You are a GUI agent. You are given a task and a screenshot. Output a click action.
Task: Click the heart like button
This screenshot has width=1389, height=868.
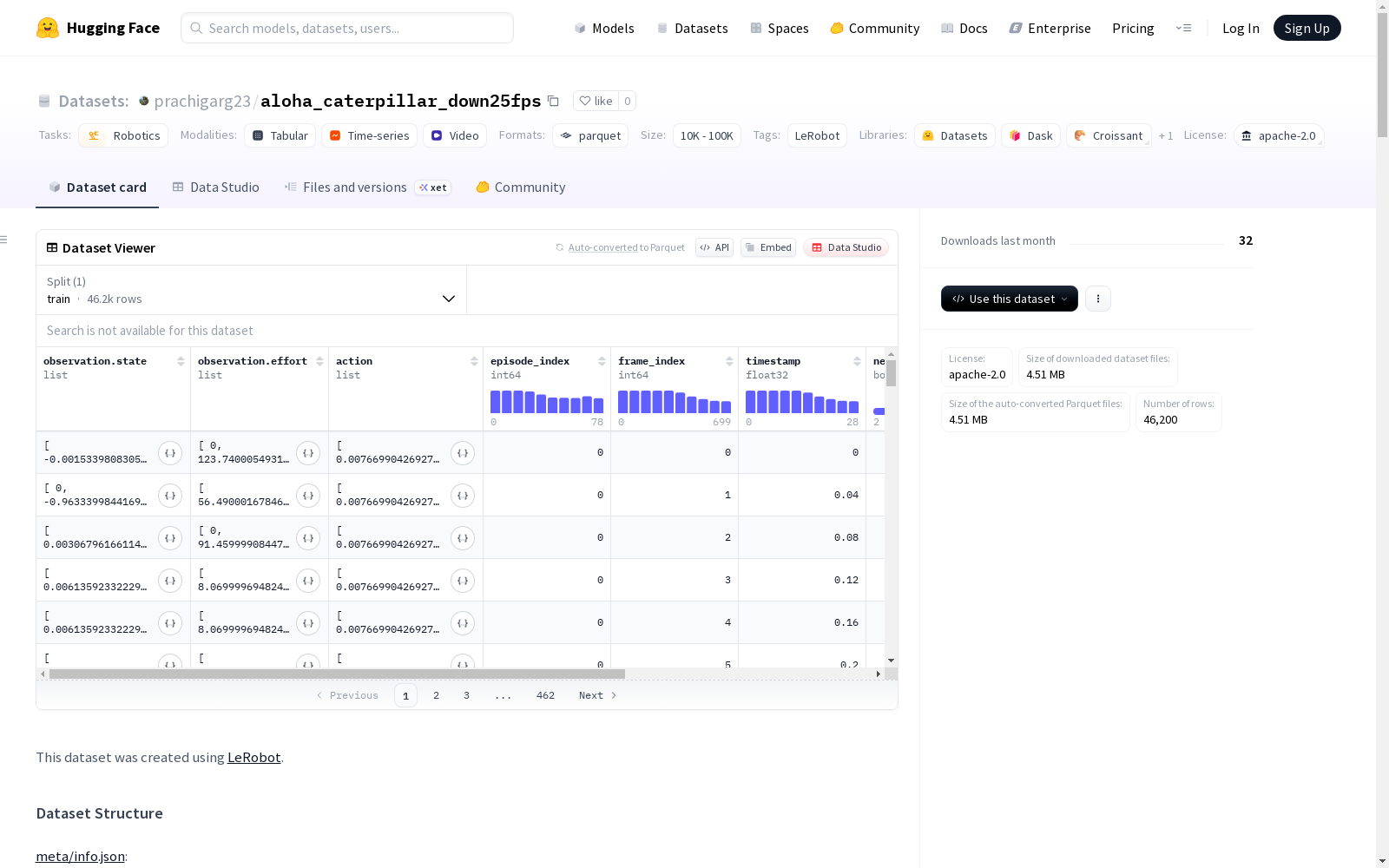(596, 101)
